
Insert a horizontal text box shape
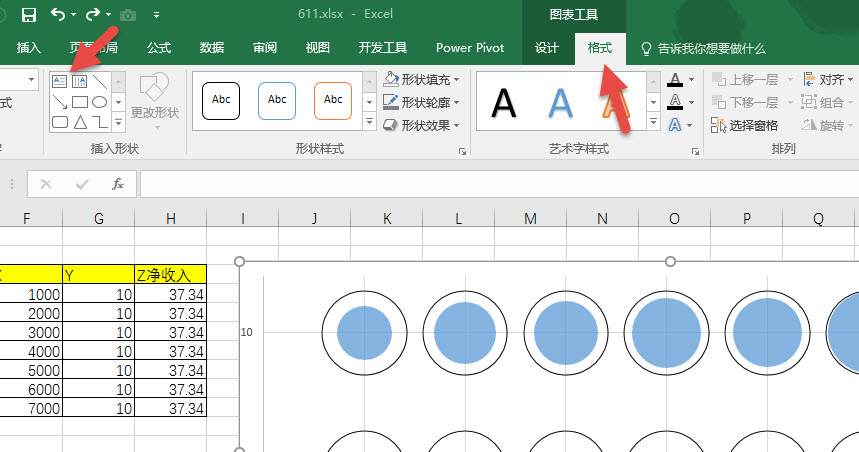click(60, 82)
